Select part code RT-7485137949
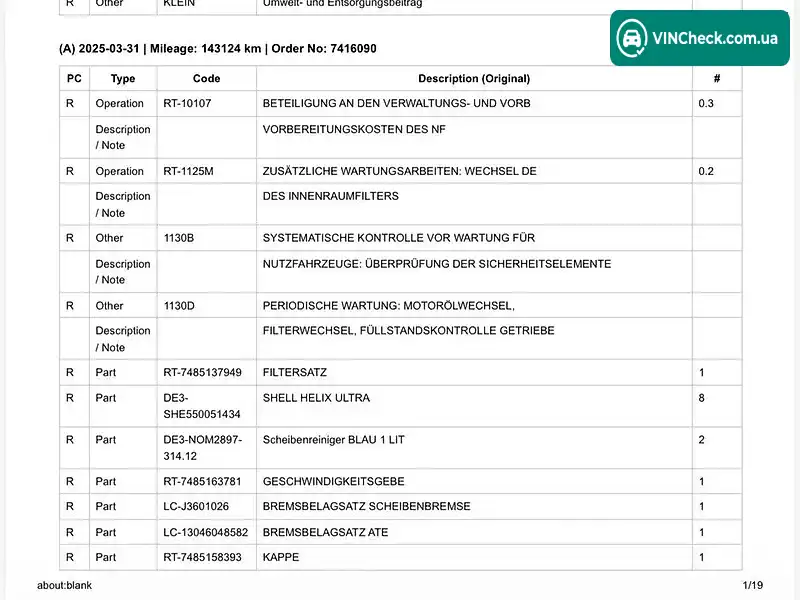This screenshot has width=800, height=600. point(203,372)
